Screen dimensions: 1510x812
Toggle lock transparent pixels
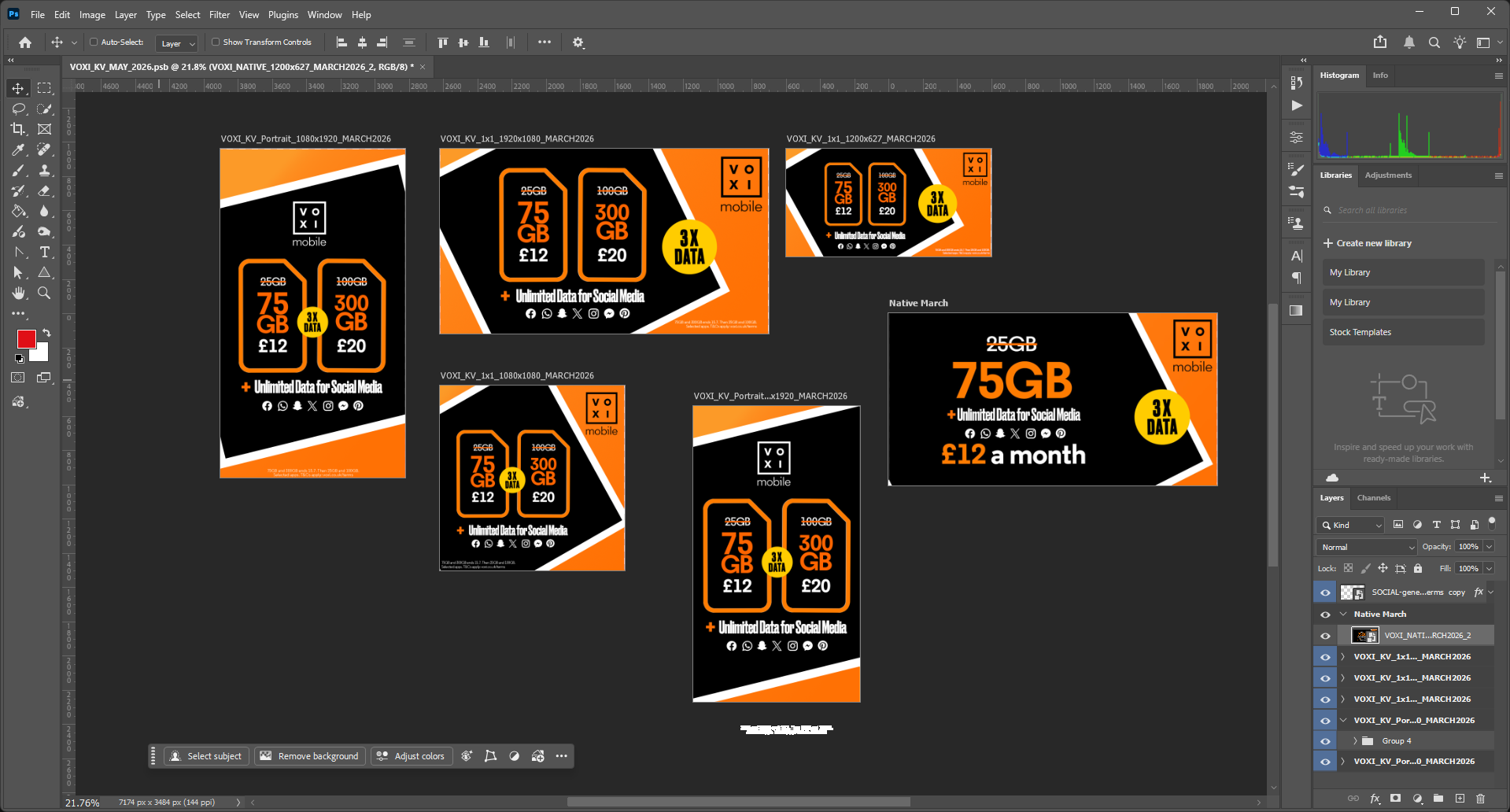[x=1349, y=568]
